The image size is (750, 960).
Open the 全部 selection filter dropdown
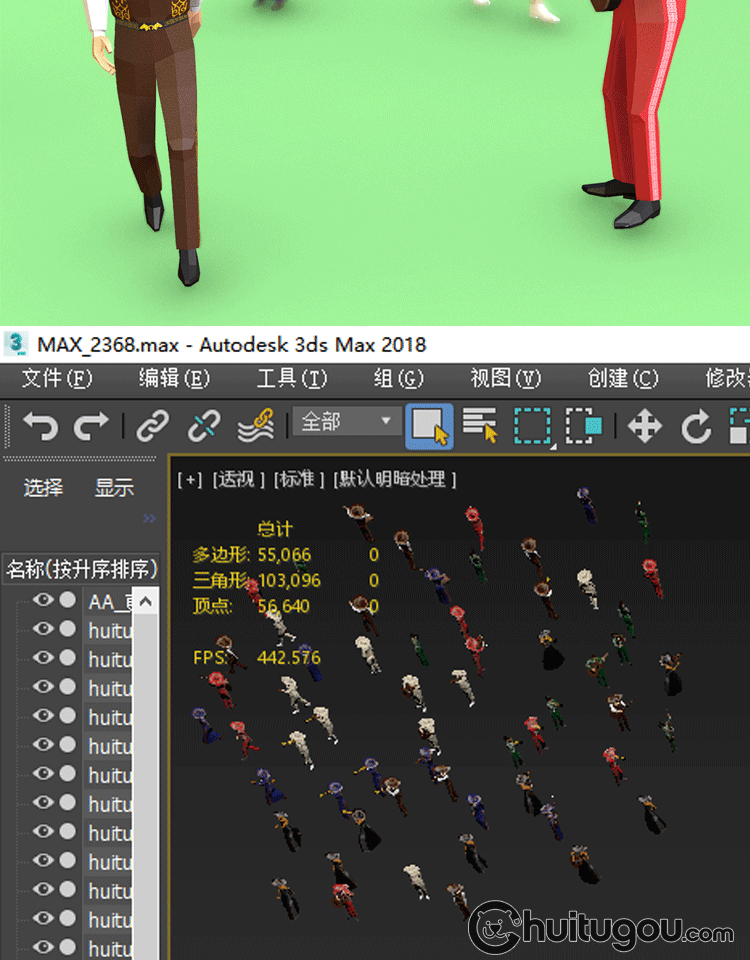coord(347,421)
